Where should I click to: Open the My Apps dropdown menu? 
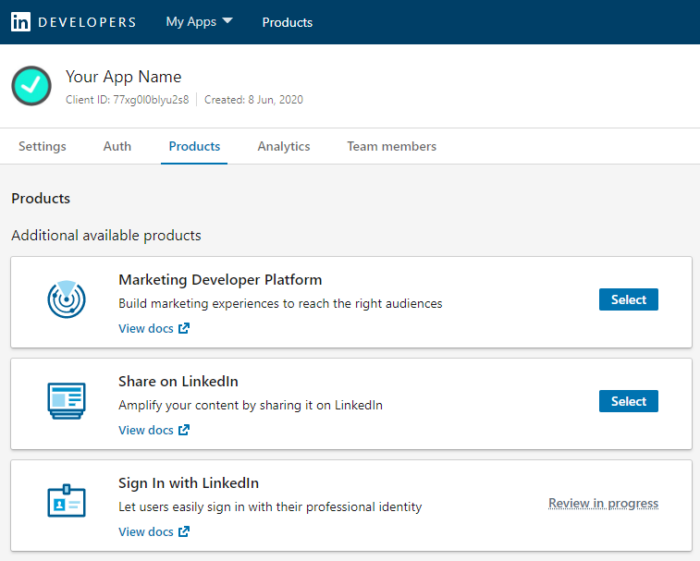pos(199,22)
